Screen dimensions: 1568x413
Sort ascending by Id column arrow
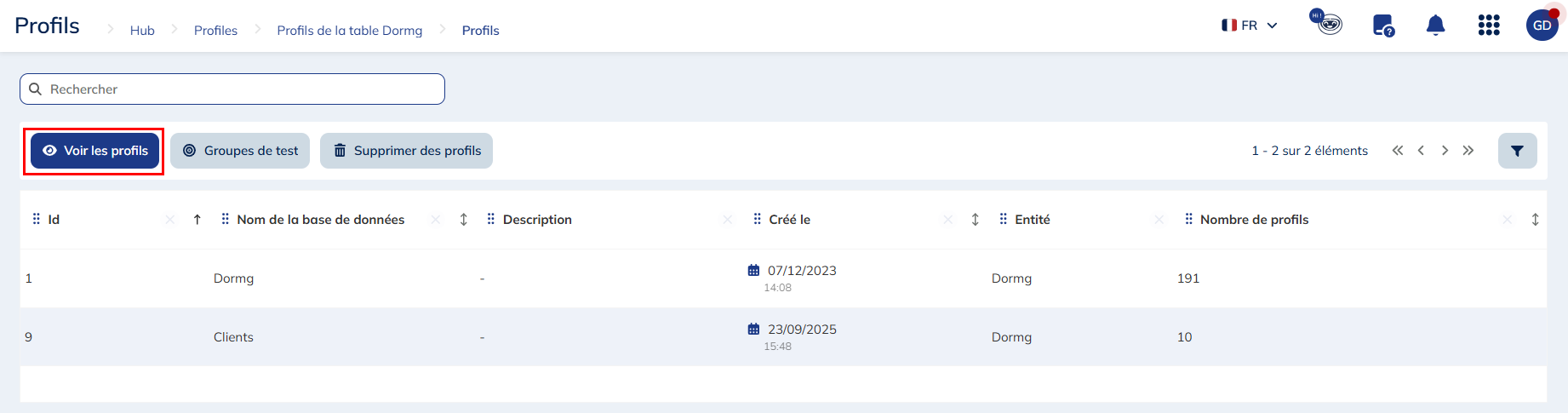197,220
